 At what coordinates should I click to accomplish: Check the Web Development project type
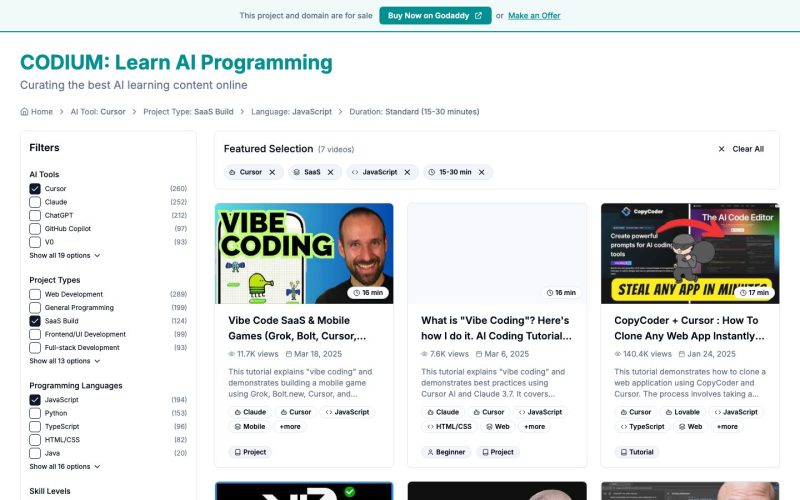pos(35,294)
